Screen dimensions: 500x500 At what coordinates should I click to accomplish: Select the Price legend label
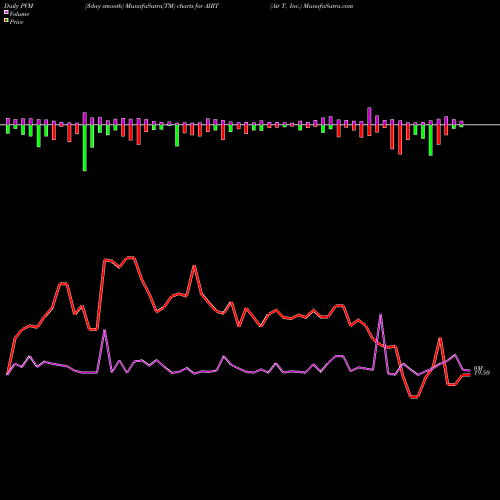click(x=16, y=22)
